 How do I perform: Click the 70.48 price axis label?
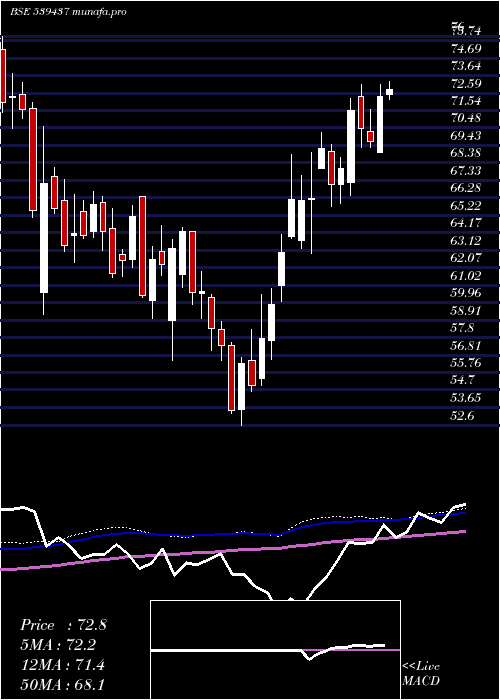[x=466, y=118]
